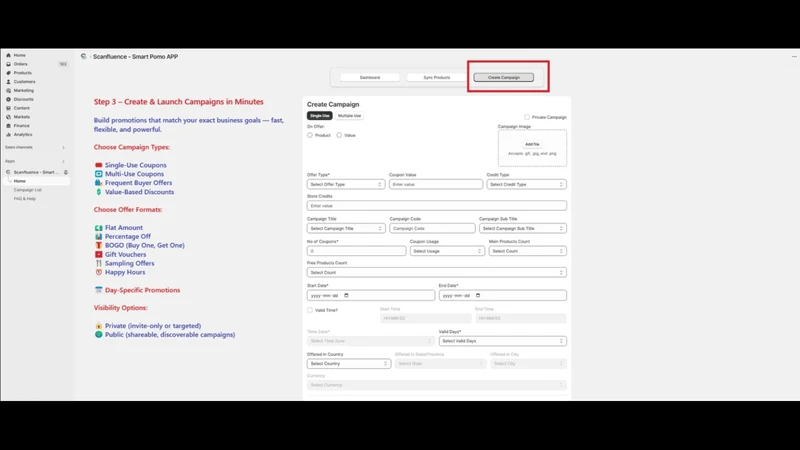The width and height of the screenshot is (800, 450).
Task: Click the Scanfluence logo in the page header
Action: pyautogui.click(x=84, y=57)
